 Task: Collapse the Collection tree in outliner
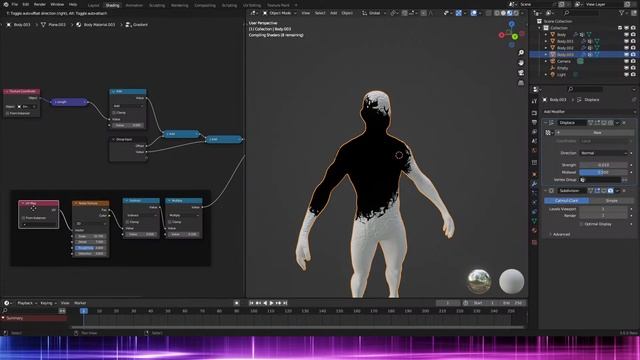pos(540,28)
